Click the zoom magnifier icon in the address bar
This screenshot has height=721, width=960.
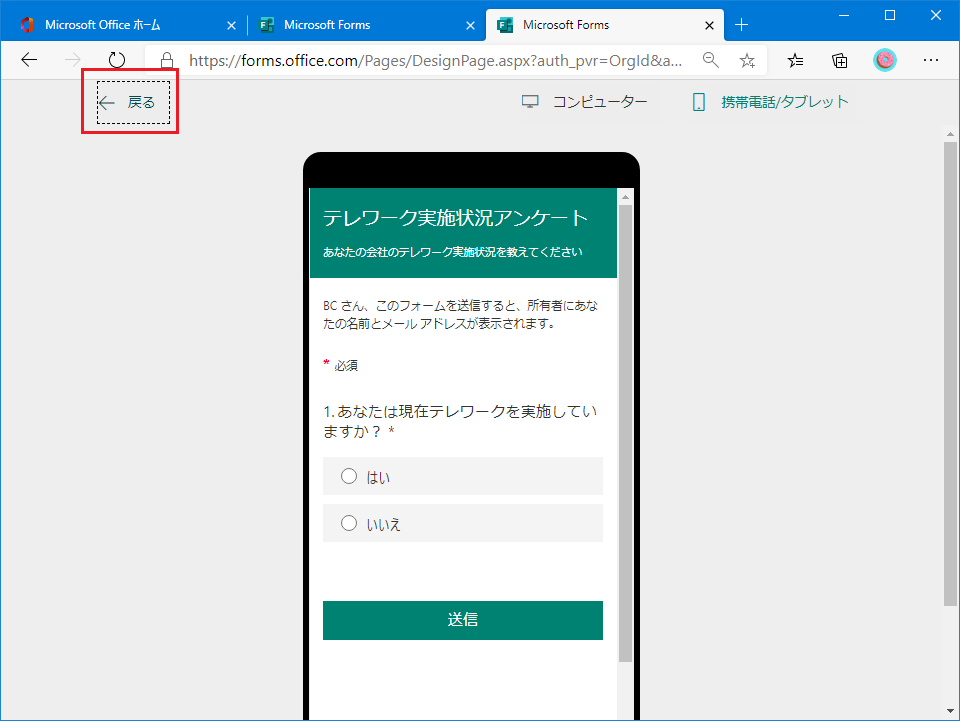point(710,60)
